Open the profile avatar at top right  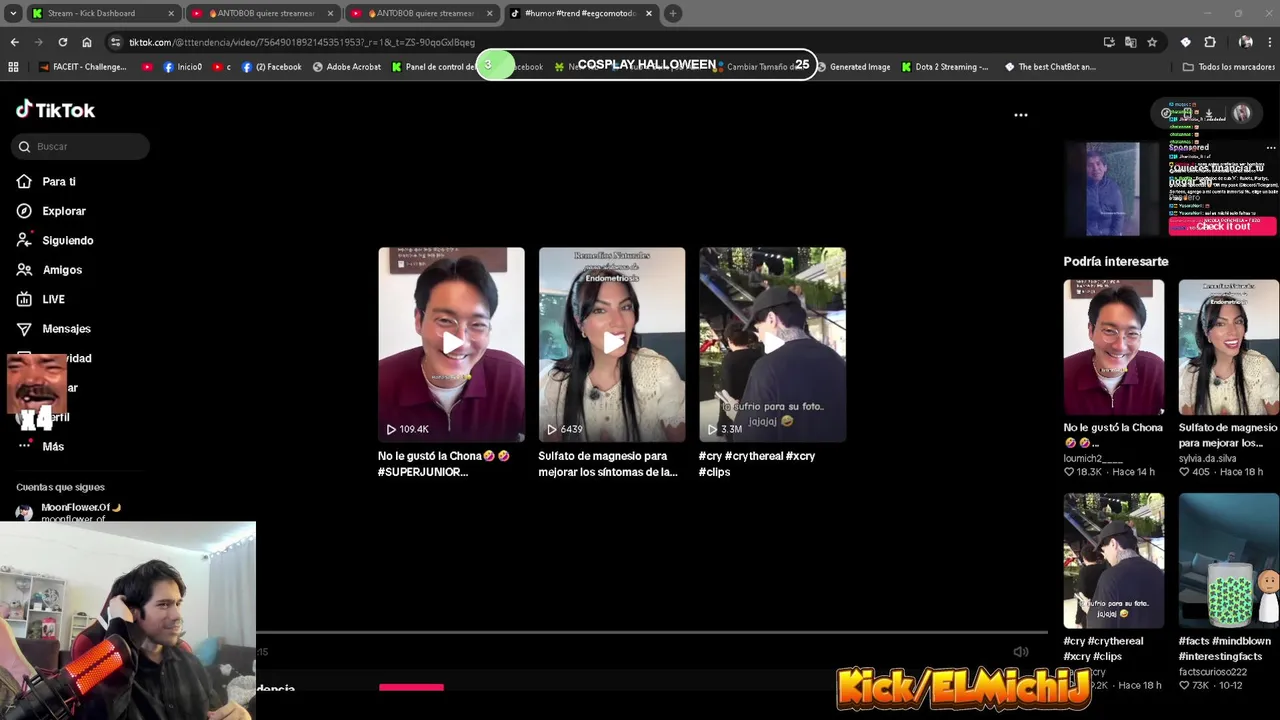pos(1241,114)
